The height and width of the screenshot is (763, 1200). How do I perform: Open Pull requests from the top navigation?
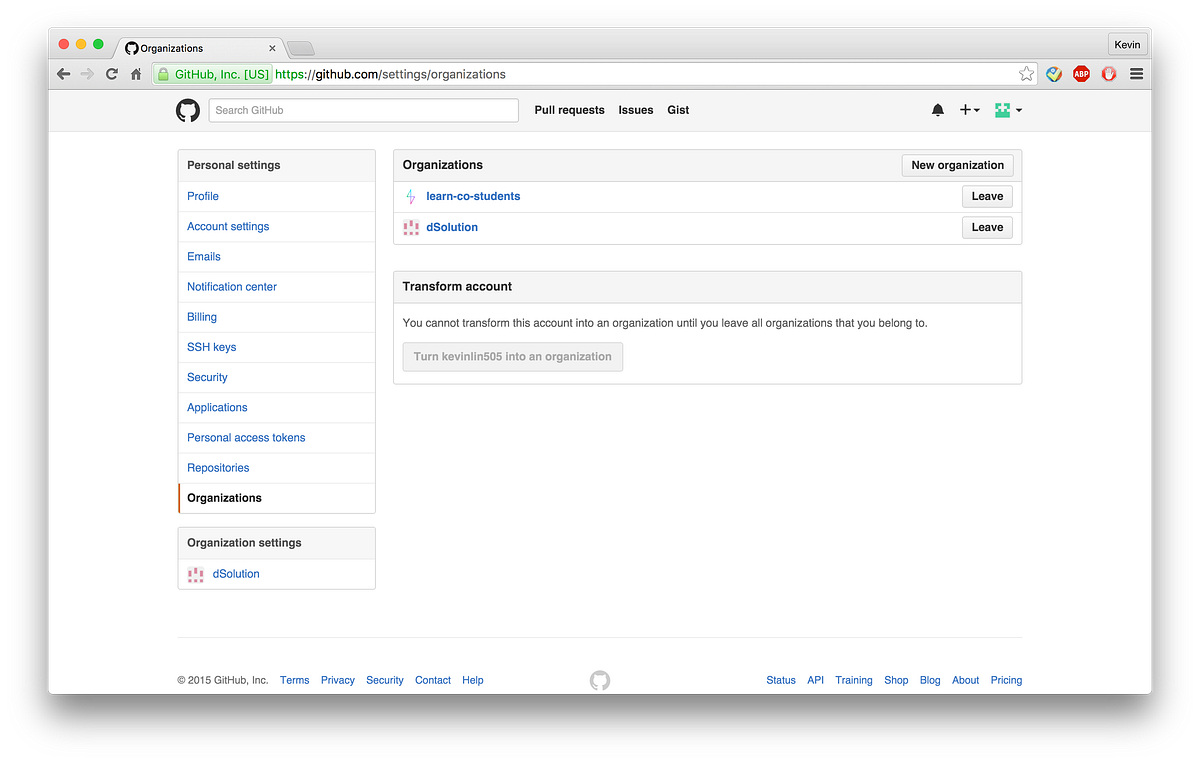(x=569, y=110)
